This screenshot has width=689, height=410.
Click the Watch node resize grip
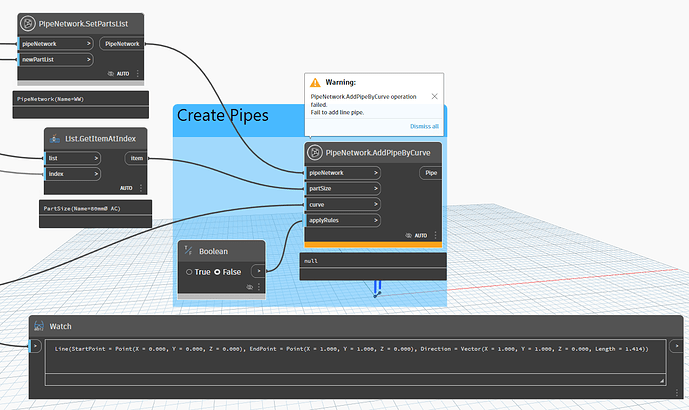[662, 381]
